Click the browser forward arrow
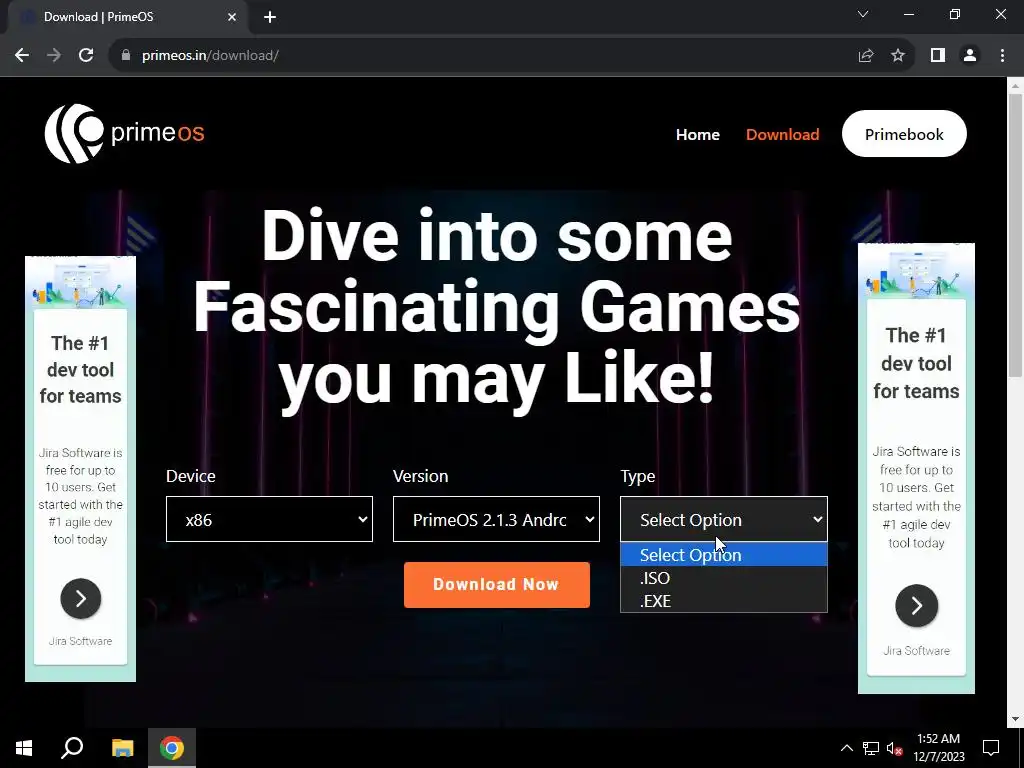The height and width of the screenshot is (768, 1024). coord(54,56)
